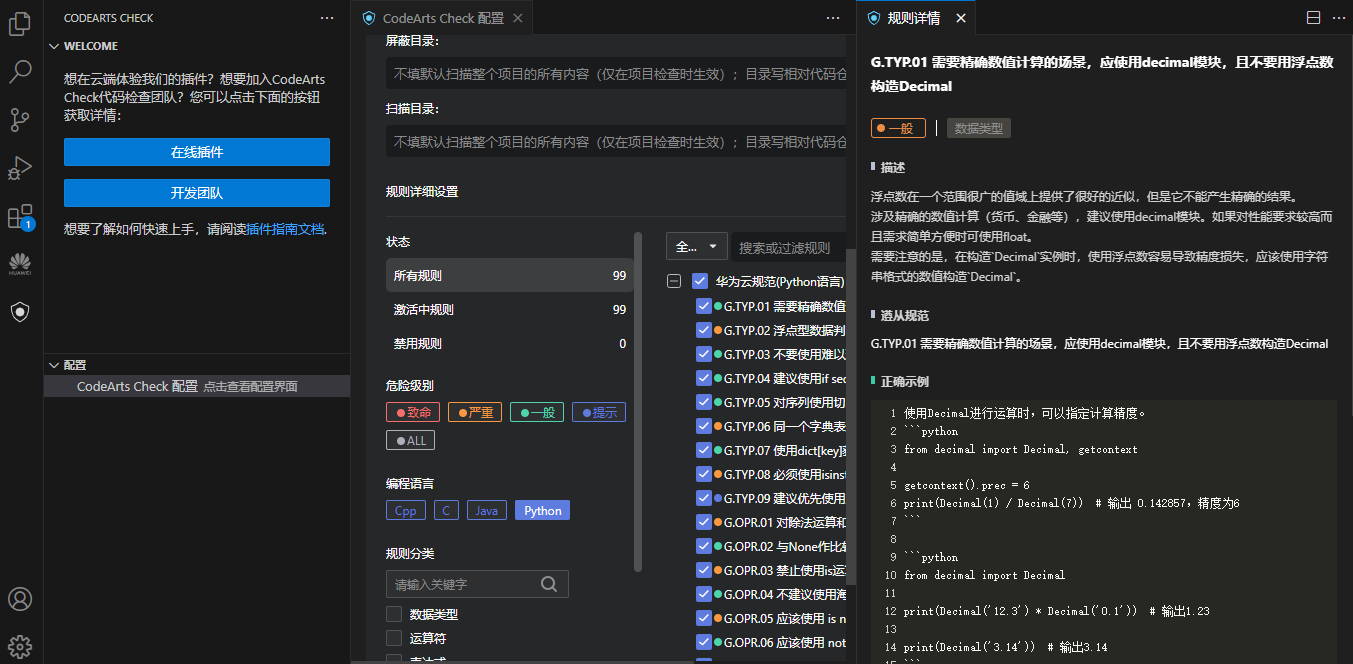This screenshot has height=664, width=1353.
Task: Open the 全... filter dropdown
Action: pyautogui.click(x=697, y=247)
